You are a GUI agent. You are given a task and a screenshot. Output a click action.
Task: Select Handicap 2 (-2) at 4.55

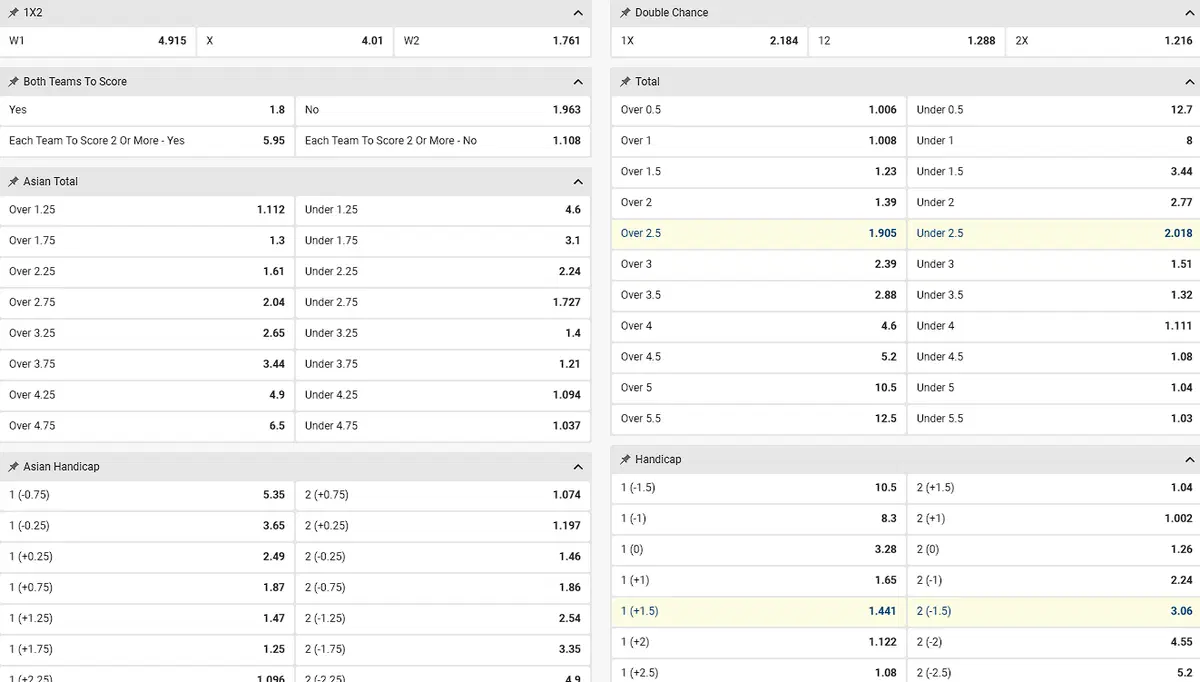point(1054,642)
